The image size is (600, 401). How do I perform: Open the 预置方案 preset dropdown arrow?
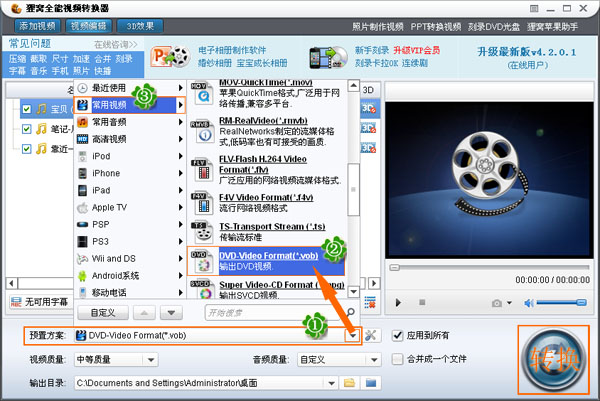(x=353, y=336)
